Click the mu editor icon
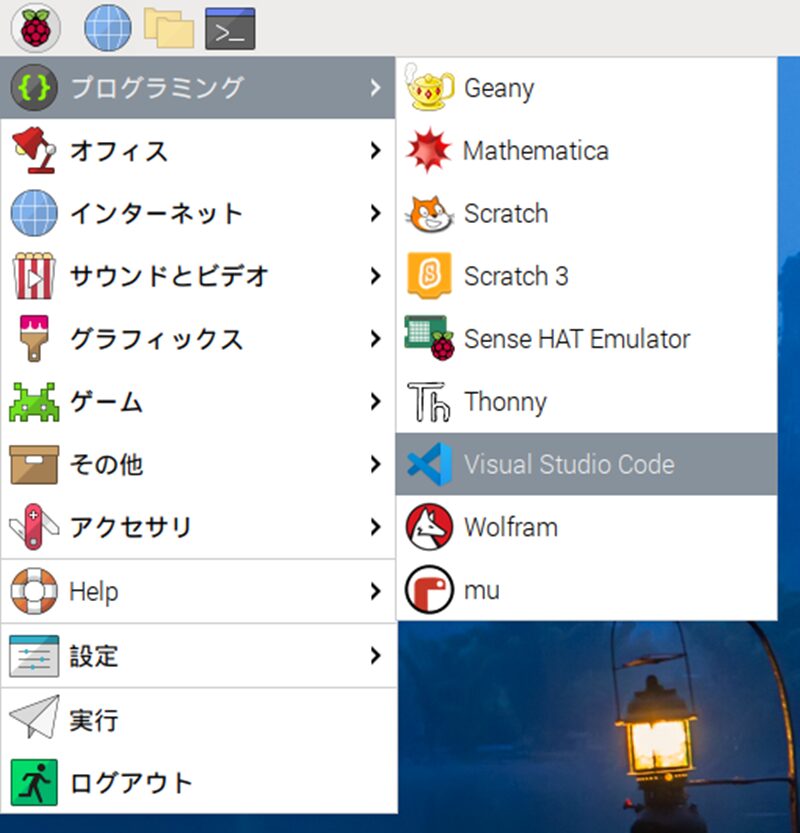The image size is (800, 833). (429, 590)
